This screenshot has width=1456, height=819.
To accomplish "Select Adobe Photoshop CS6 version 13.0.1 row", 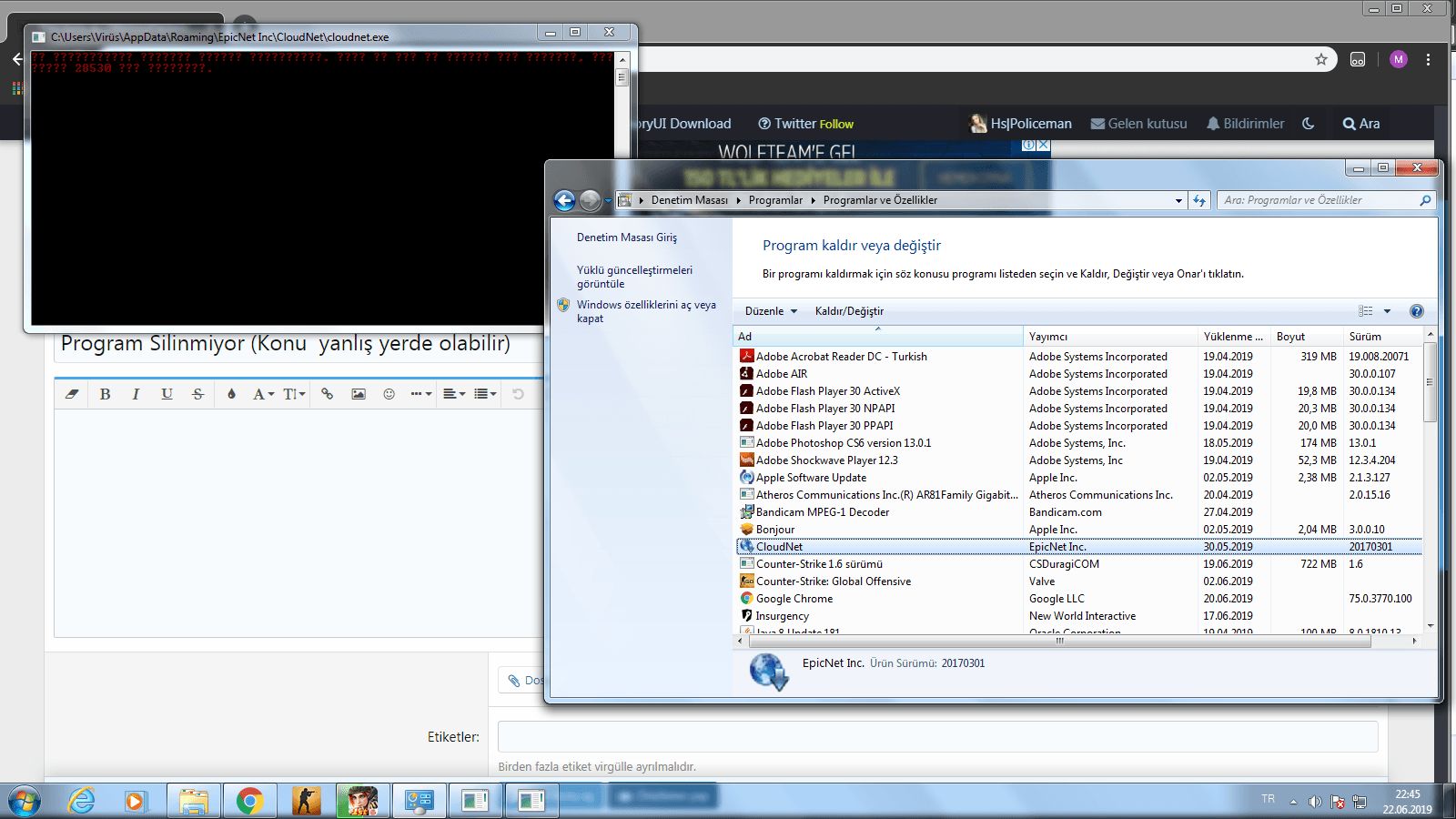I will 1078,443.
